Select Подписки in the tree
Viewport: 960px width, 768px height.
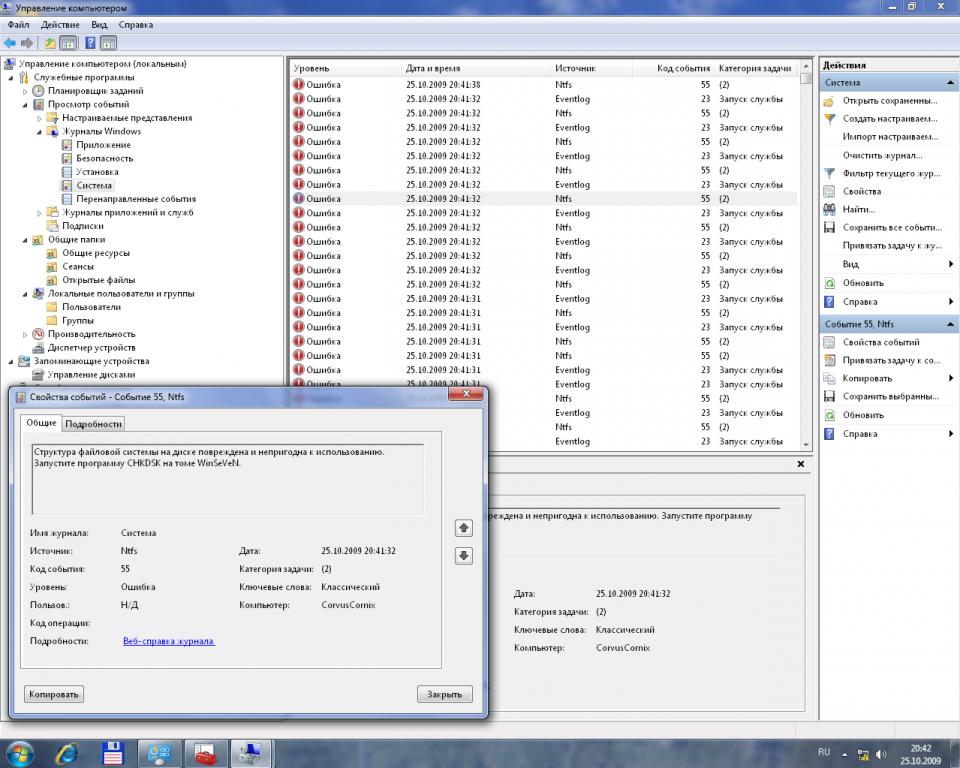[x=83, y=225]
